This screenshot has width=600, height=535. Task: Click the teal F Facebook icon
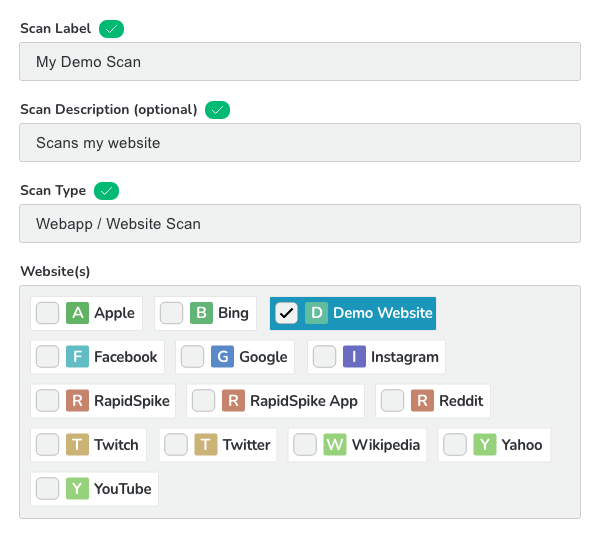pyautogui.click(x=77, y=356)
